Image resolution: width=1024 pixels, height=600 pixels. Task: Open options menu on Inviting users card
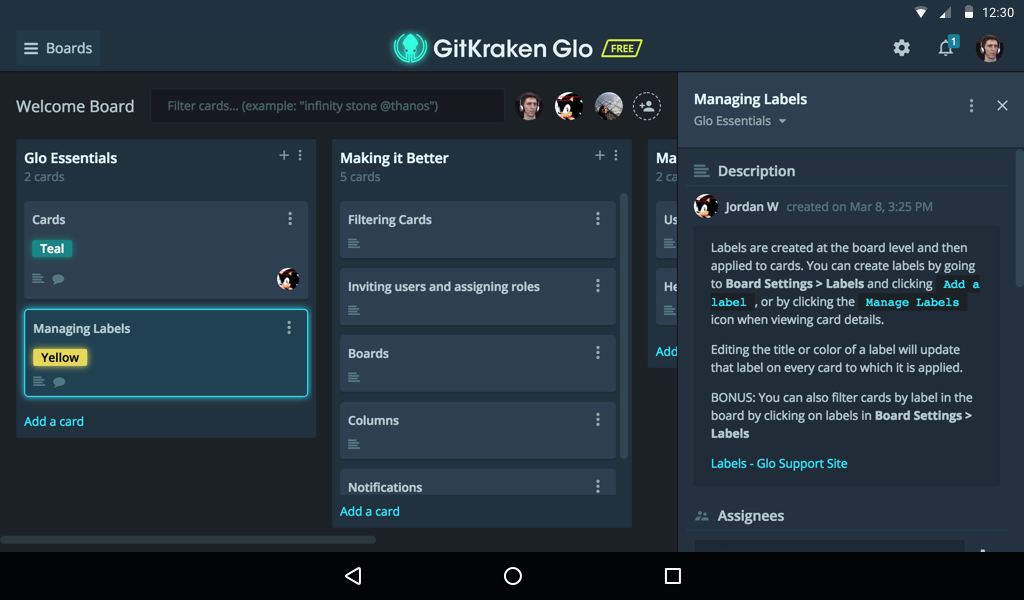[x=598, y=285]
